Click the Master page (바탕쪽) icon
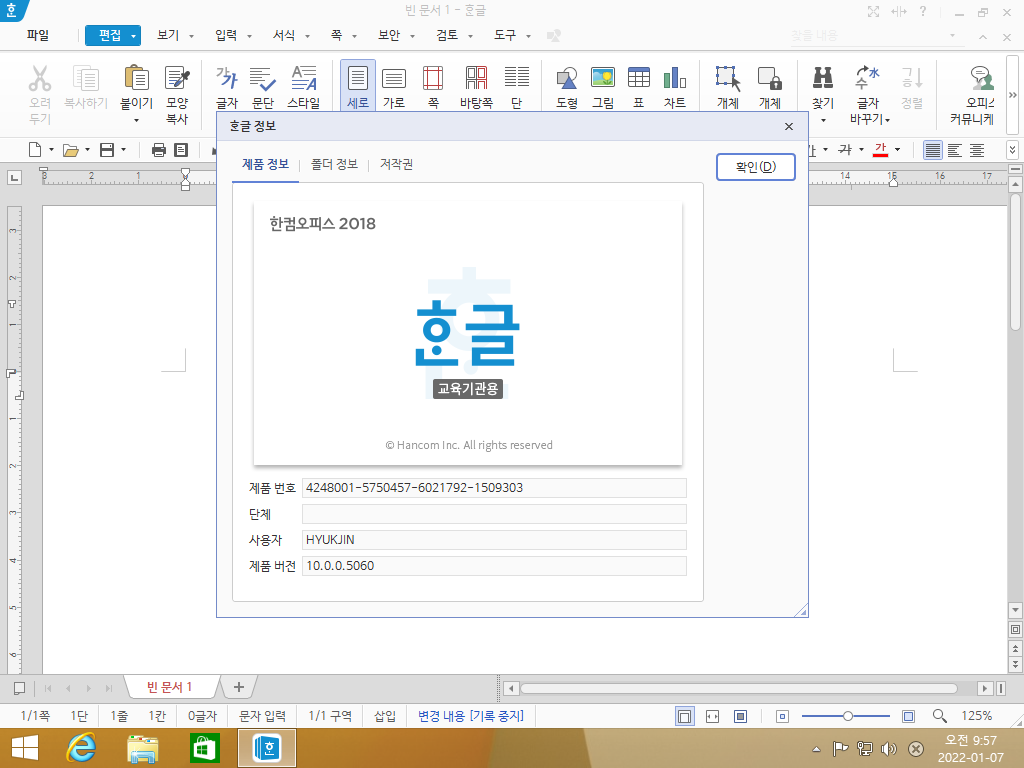Viewport: 1024px width, 768px height. (x=476, y=78)
